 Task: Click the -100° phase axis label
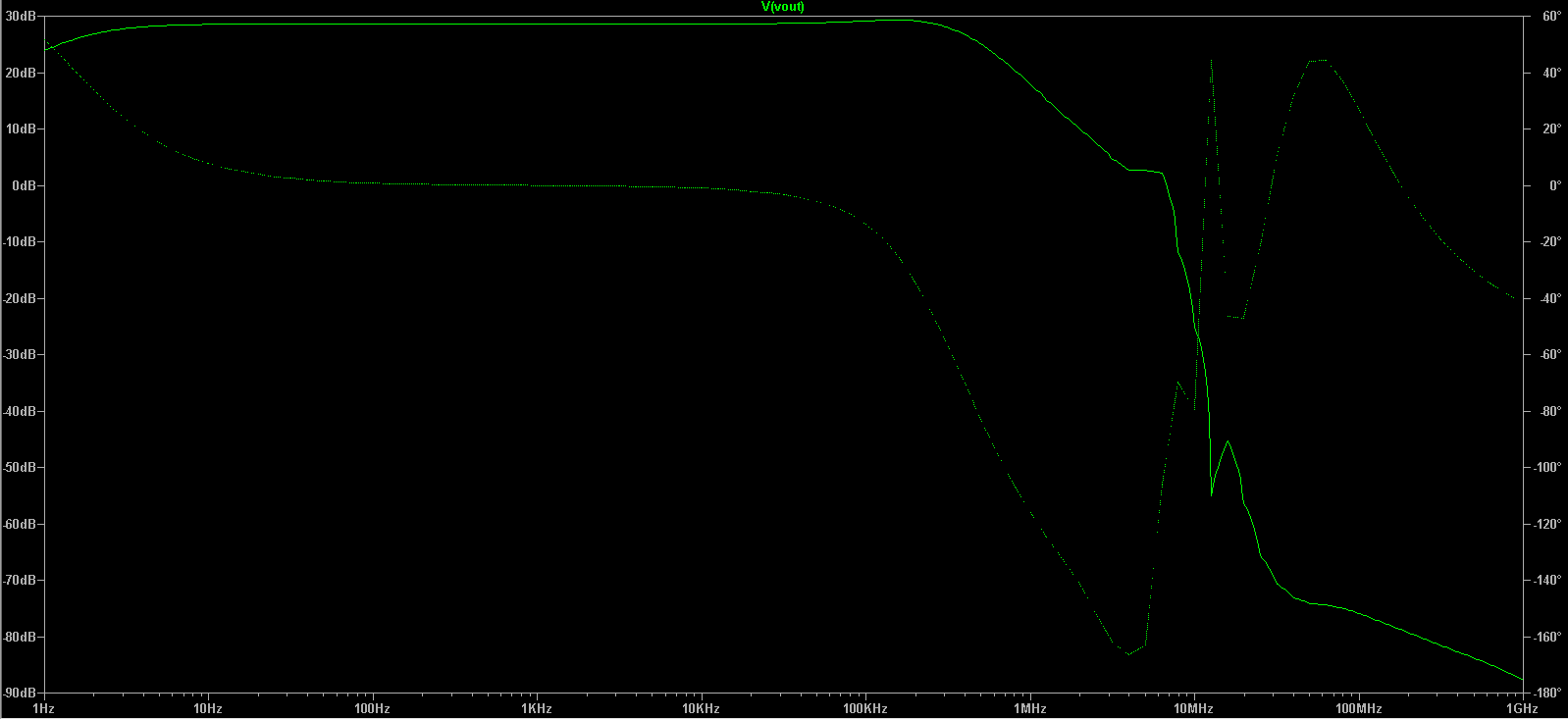[1546, 468]
